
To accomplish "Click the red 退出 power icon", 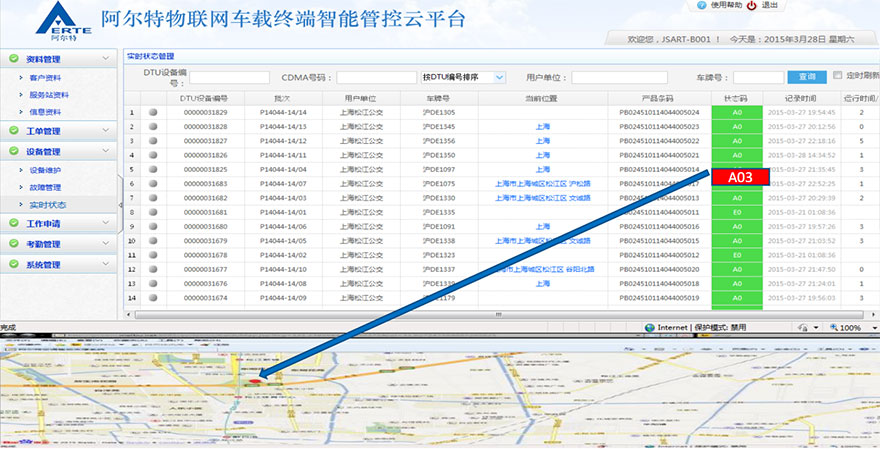I will (752, 6).
